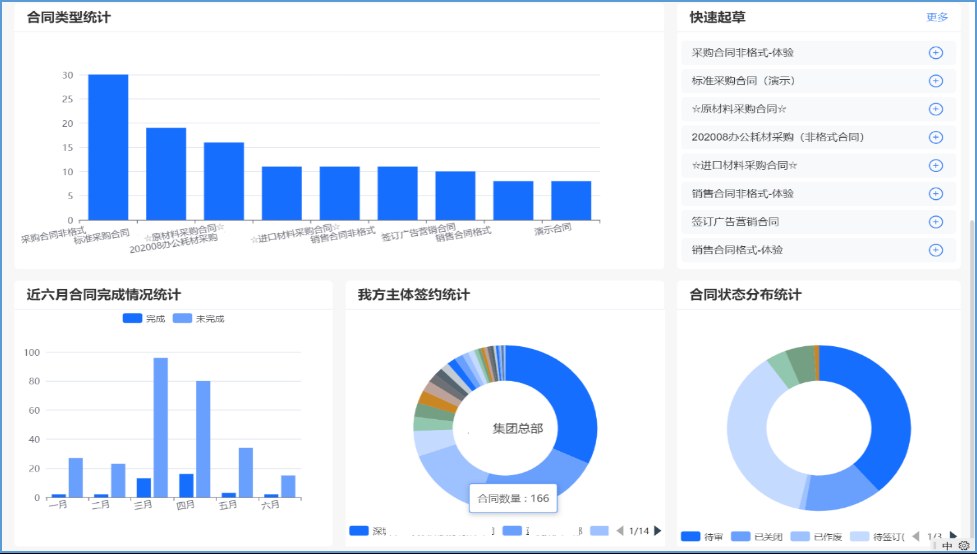Hit the plus icon for 签订广告营销合同
Image resolution: width=977 pixels, height=554 pixels.
click(935, 222)
